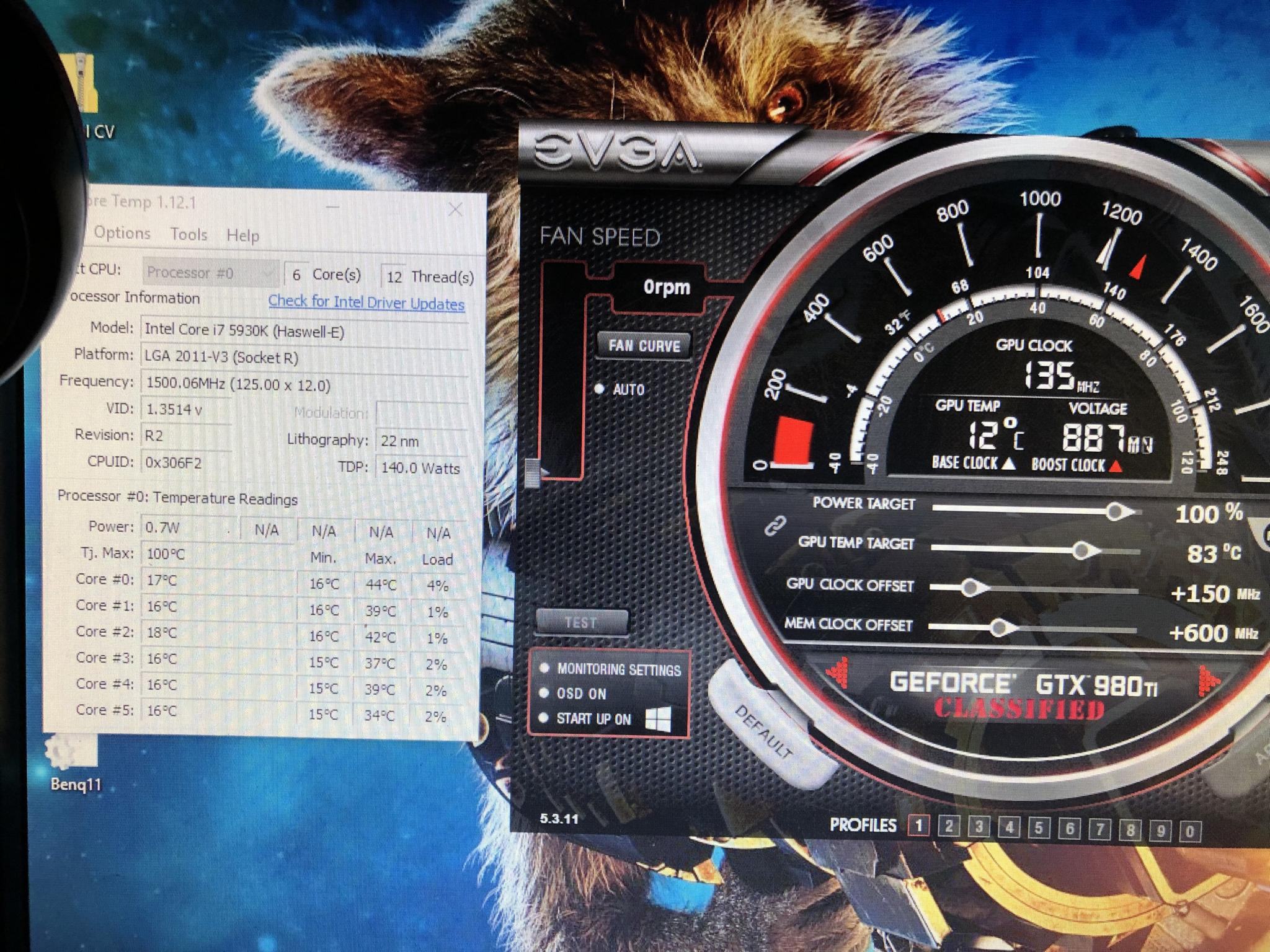Click the CPUID value 0x306F2

185,462
